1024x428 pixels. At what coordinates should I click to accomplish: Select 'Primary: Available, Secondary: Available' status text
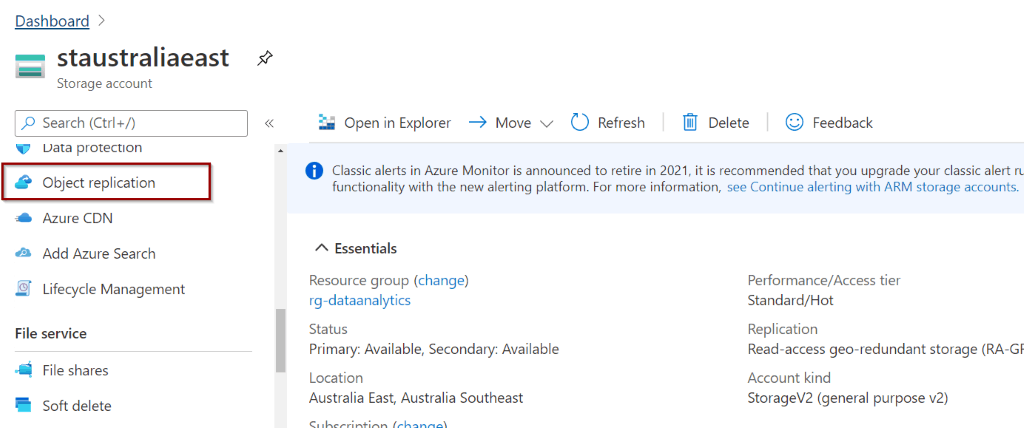(x=434, y=349)
